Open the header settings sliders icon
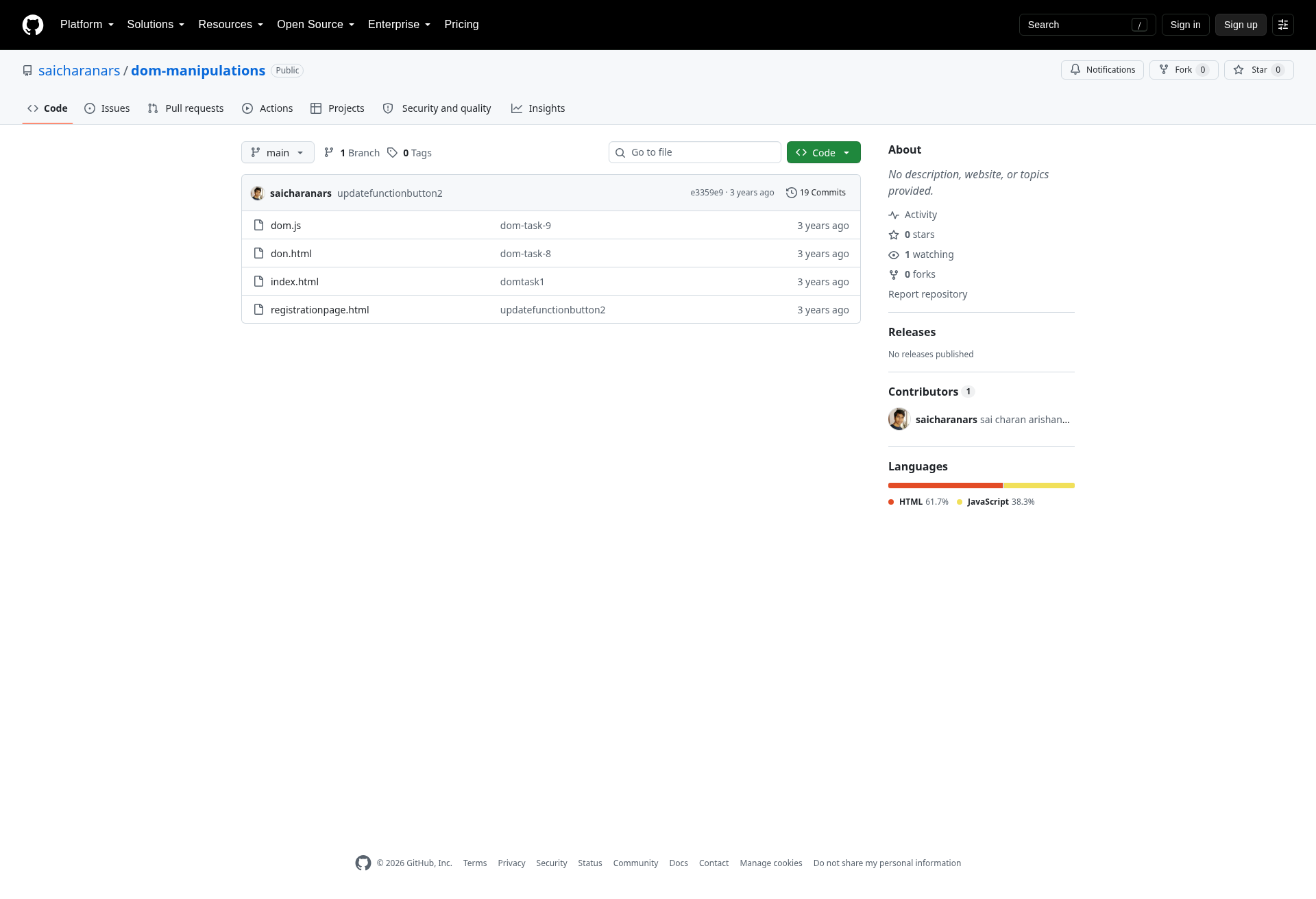Image resolution: width=1316 pixels, height=899 pixels. [1283, 25]
